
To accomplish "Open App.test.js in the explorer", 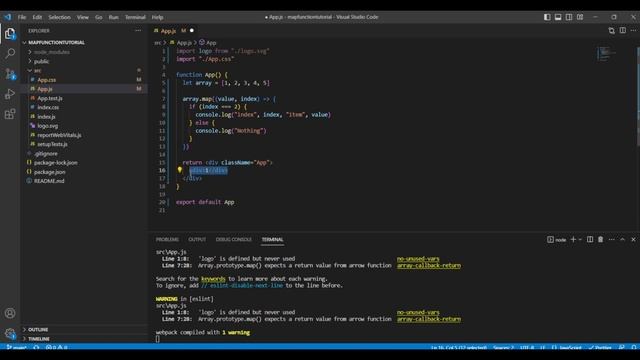I will pyautogui.click(x=50, y=98).
